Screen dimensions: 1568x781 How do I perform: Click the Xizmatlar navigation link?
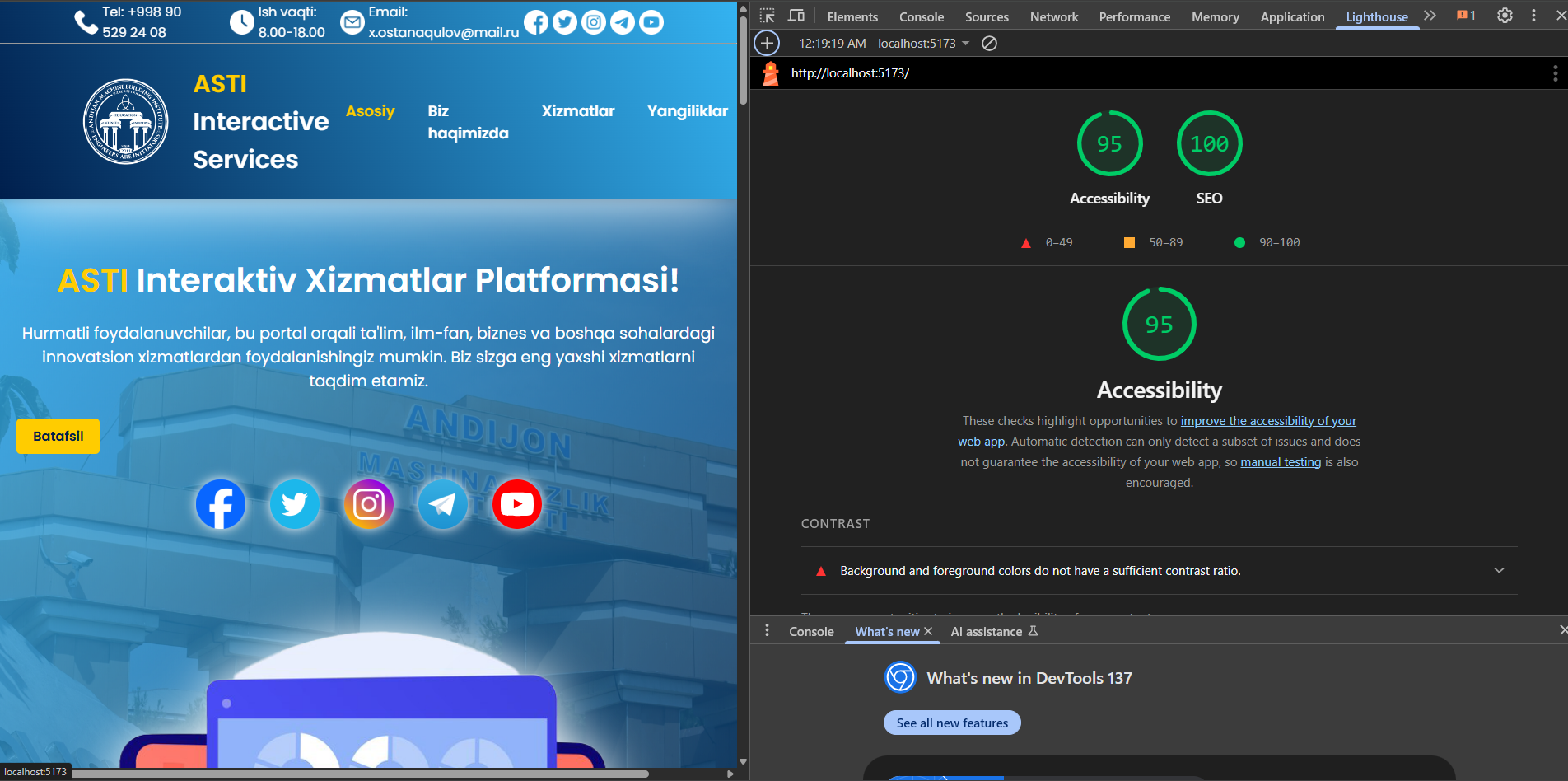tap(578, 111)
